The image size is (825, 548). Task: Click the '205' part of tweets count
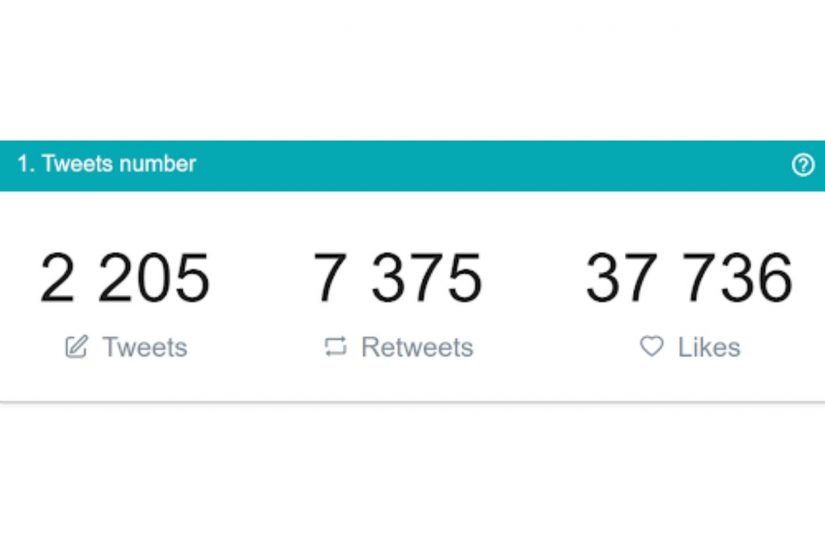[155, 279]
